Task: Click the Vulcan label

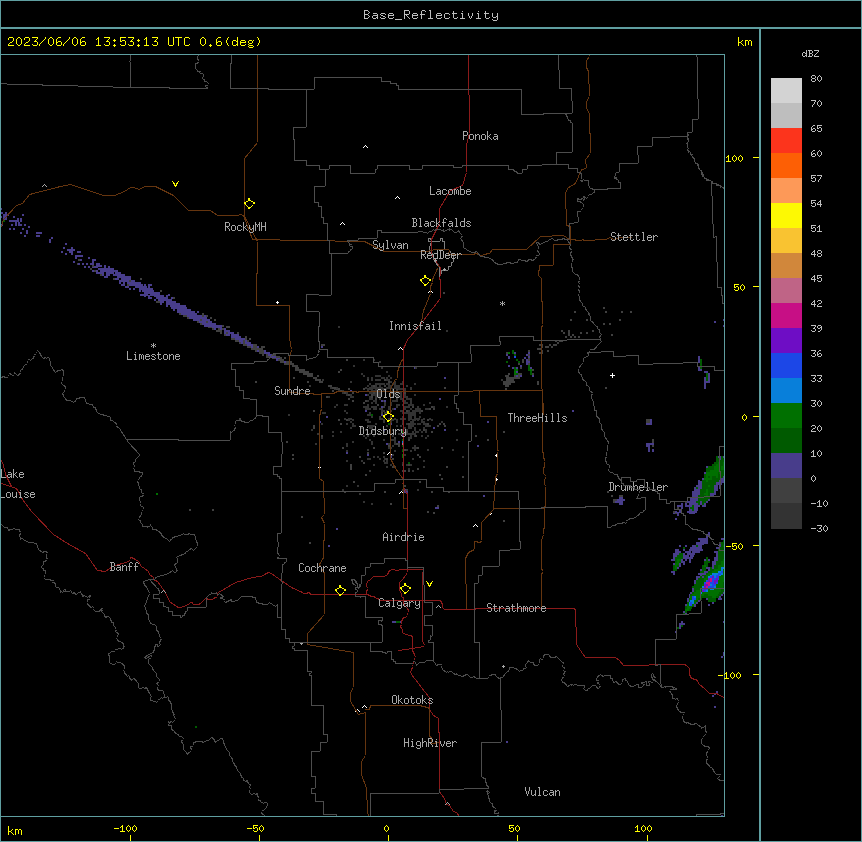Action: coord(542,792)
